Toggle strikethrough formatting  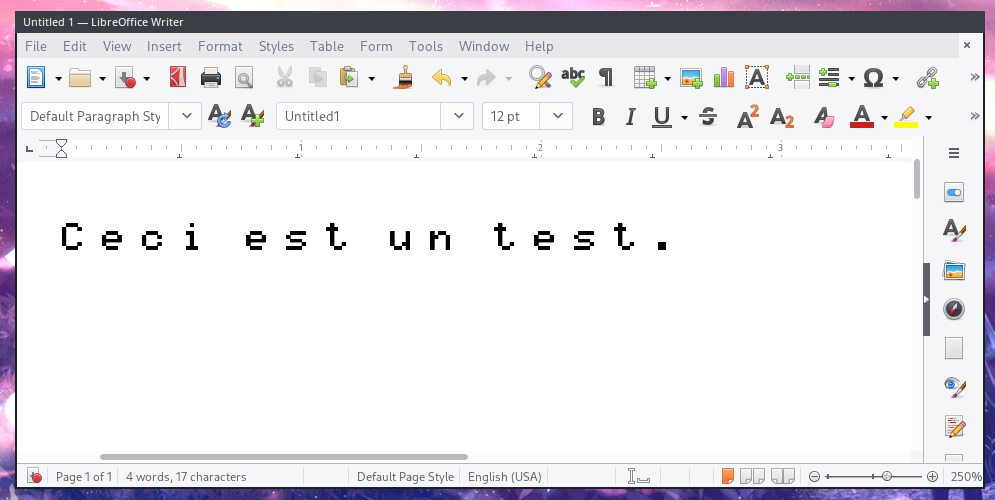[708, 117]
